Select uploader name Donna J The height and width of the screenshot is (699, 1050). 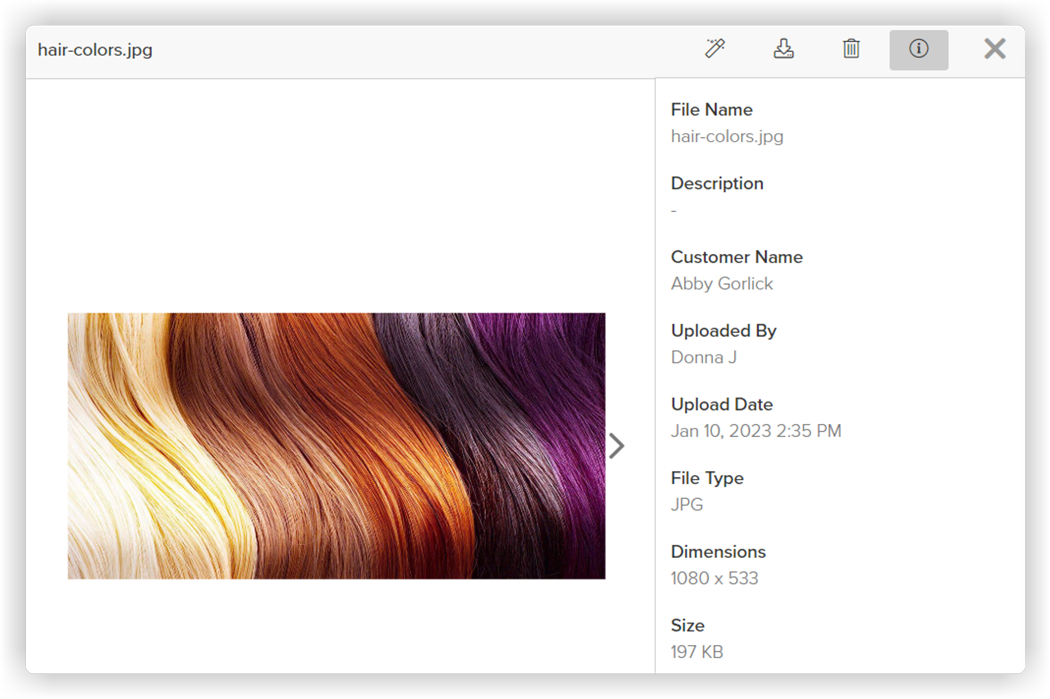(x=704, y=358)
